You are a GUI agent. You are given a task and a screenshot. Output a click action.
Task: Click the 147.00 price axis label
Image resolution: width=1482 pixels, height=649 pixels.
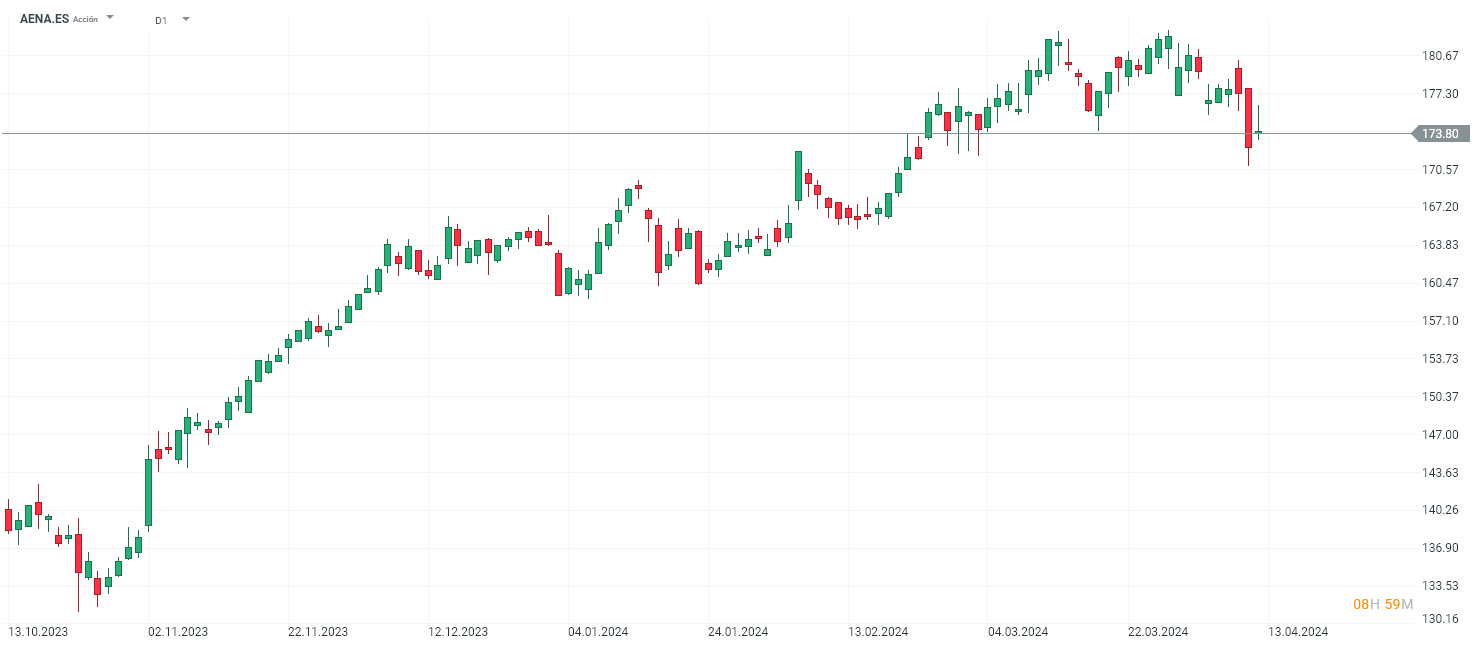[x=1440, y=435]
